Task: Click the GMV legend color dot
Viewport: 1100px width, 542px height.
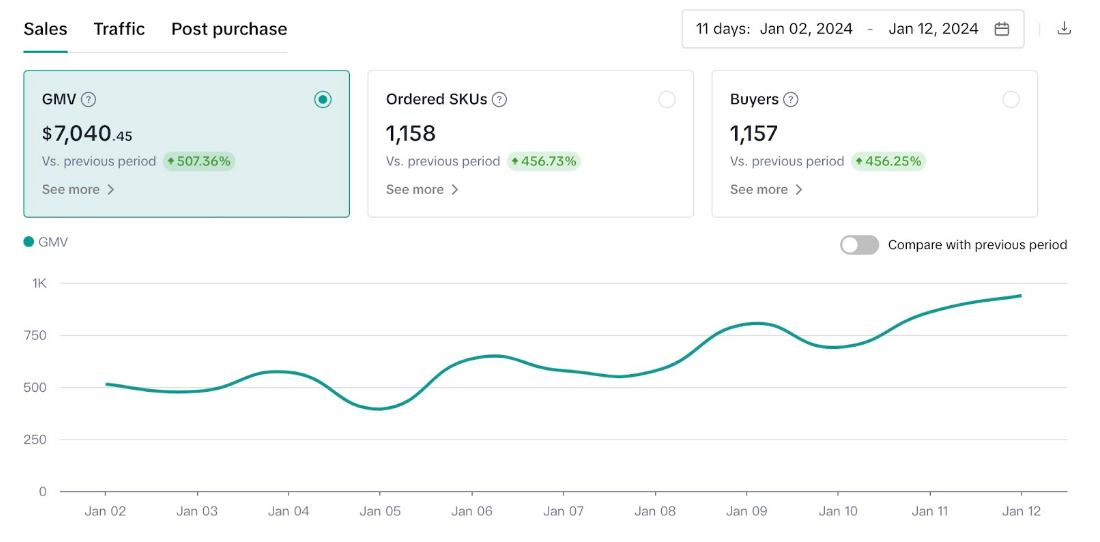Action: coord(29,242)
